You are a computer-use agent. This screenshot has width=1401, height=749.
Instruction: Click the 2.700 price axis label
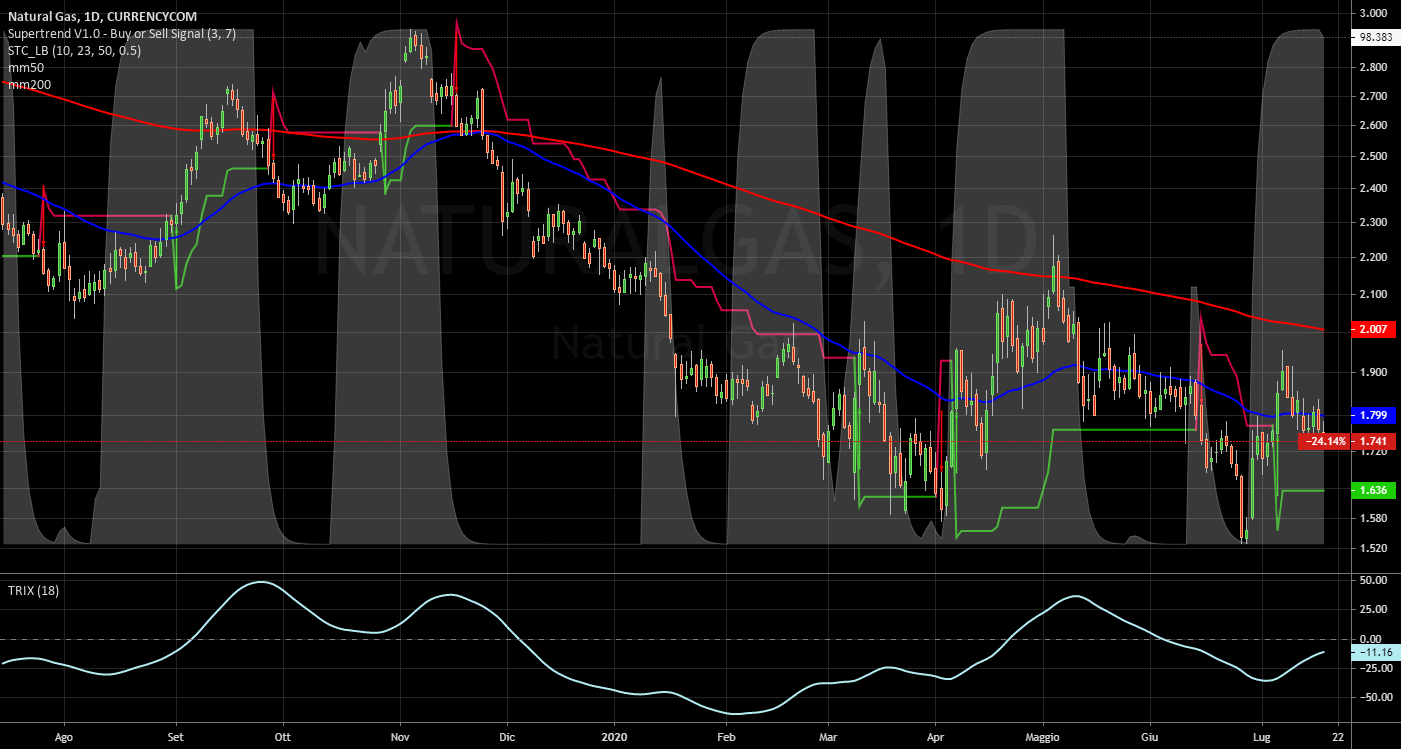[1372, 97]
